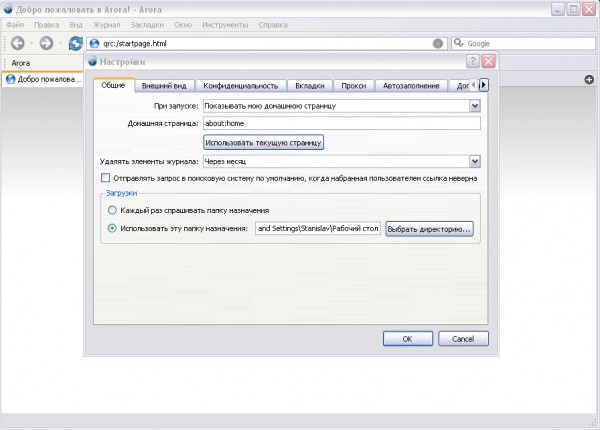Add a new tab with the plus icon
Viewport: 600px width, 430px height.
click(x=589, y=80)
